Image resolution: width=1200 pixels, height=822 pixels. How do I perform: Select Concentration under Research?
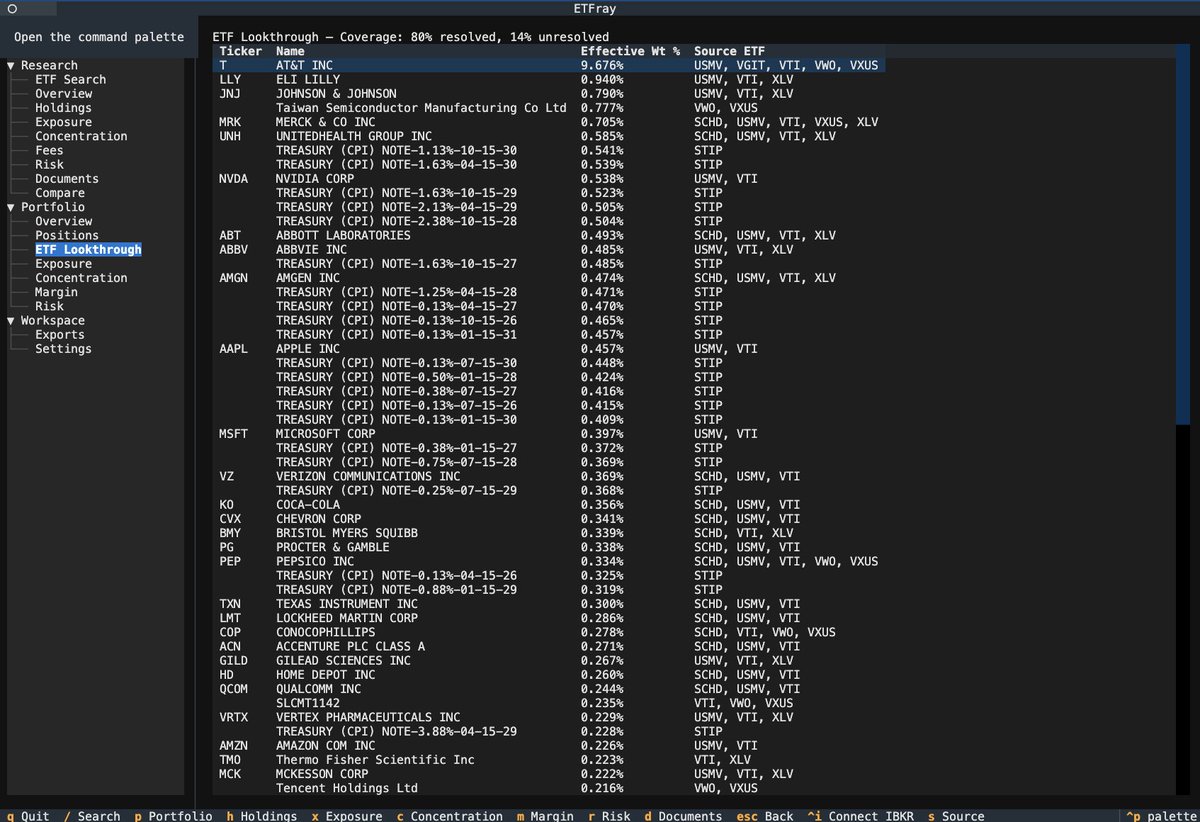click(x=81, y=136)
